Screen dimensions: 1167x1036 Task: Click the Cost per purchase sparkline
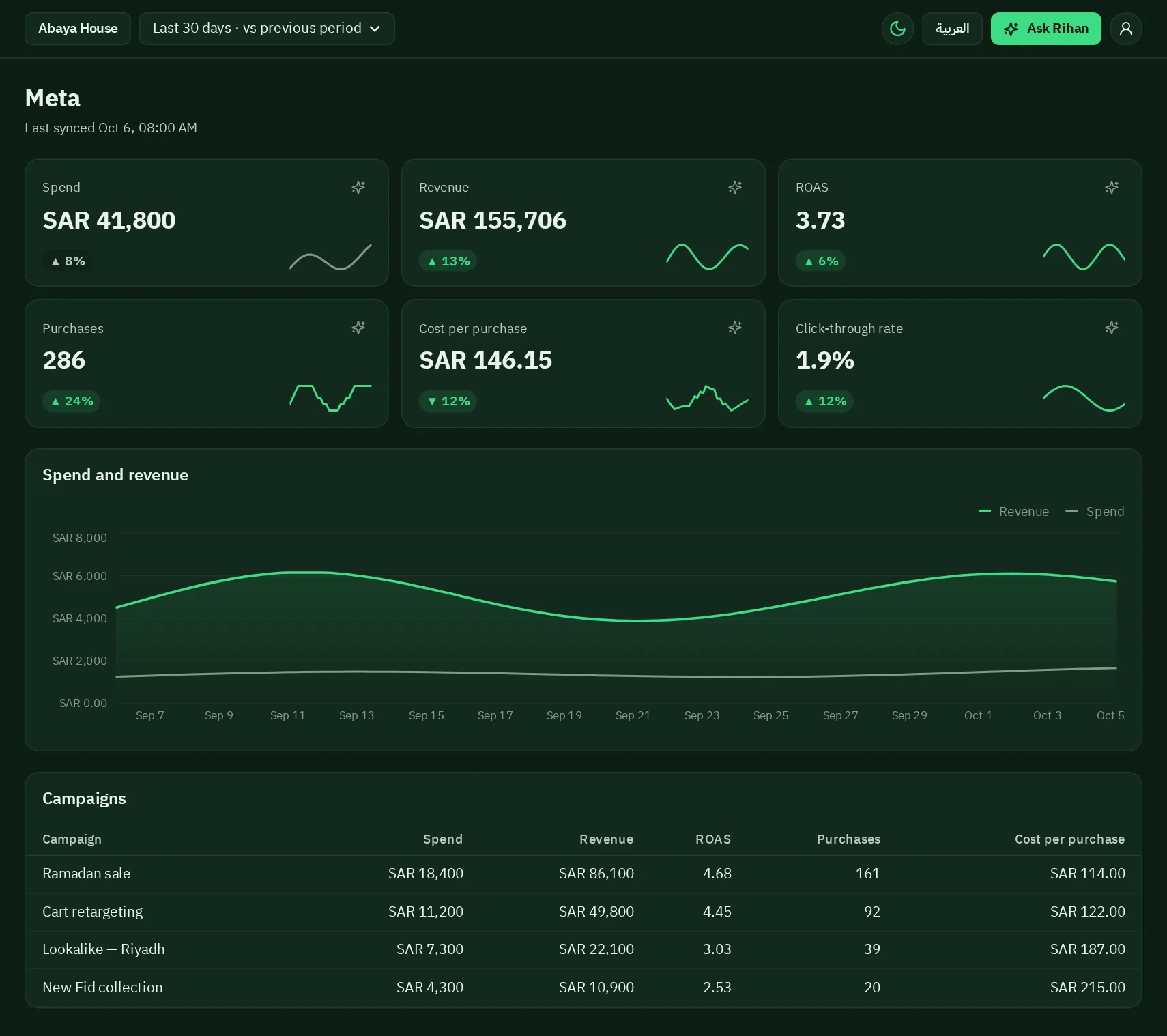click(708, 398)
